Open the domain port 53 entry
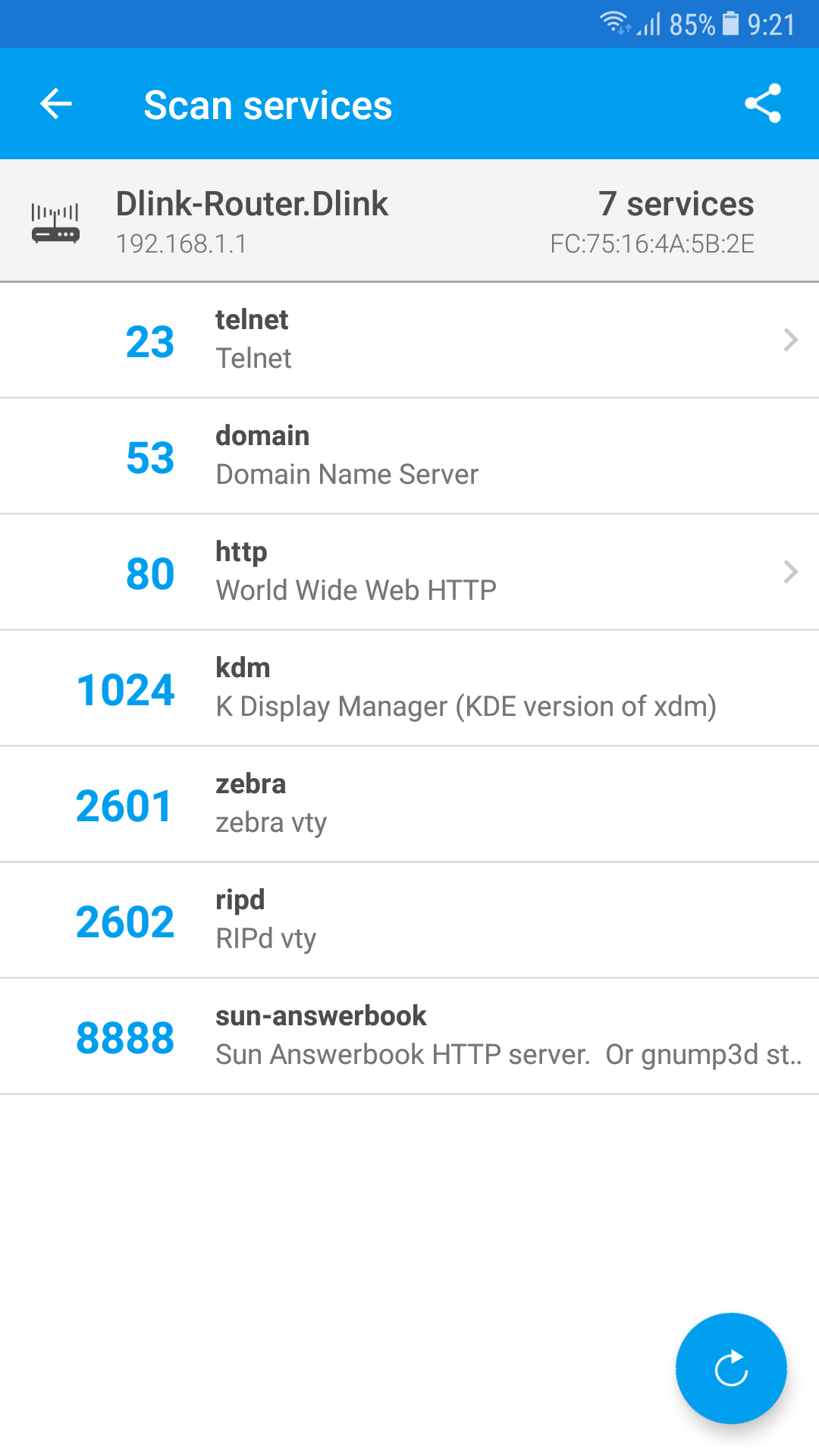819x1456 pixels. point(409,457)
